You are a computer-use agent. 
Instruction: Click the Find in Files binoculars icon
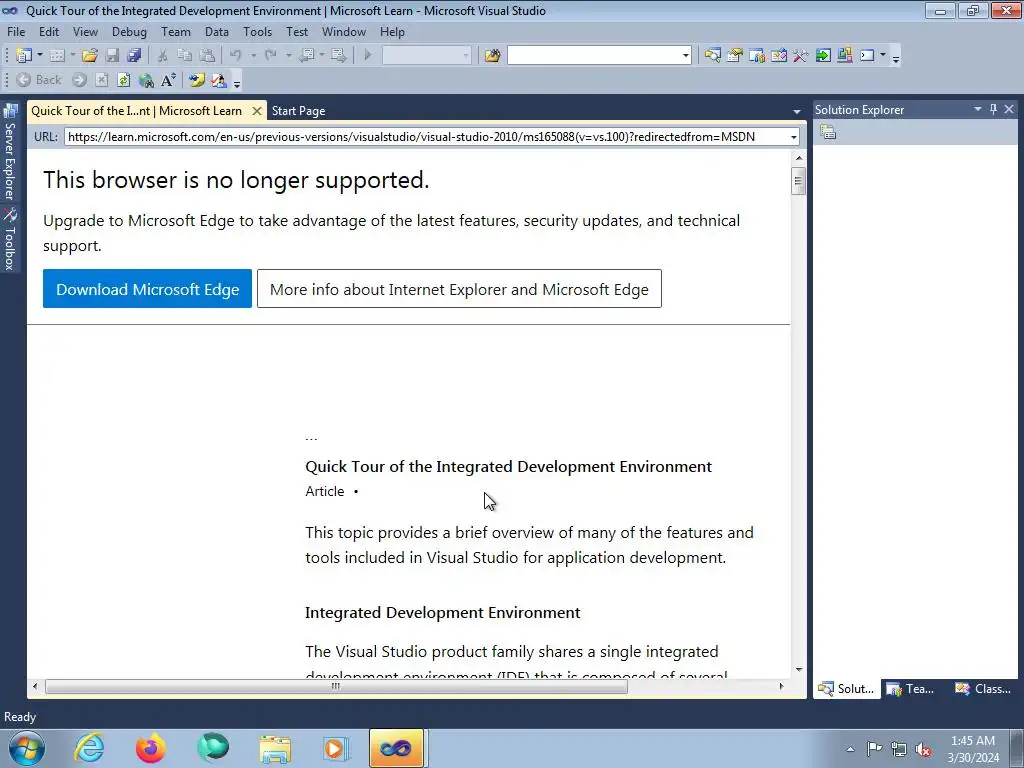pos(492,56)
